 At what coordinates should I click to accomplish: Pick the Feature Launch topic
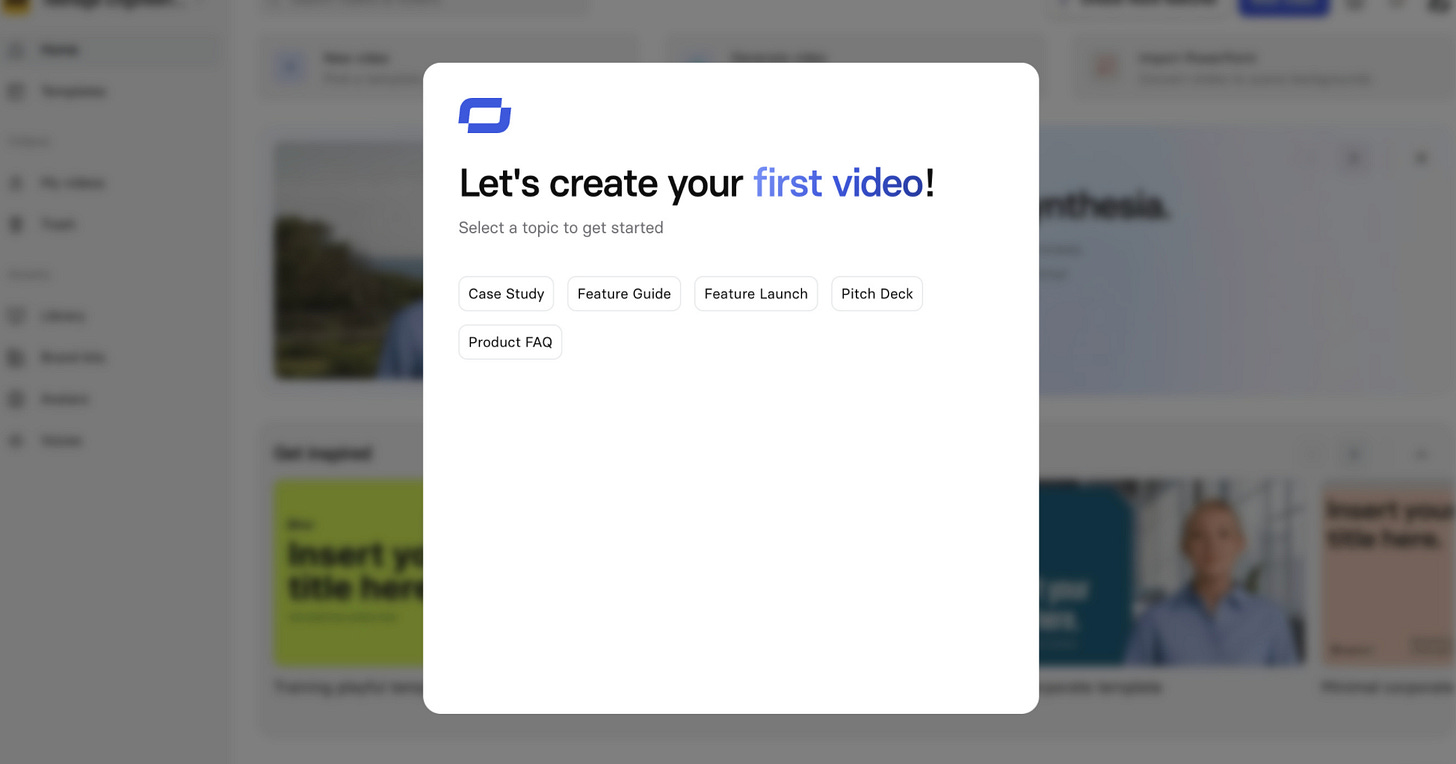click(x=756, y=294)
